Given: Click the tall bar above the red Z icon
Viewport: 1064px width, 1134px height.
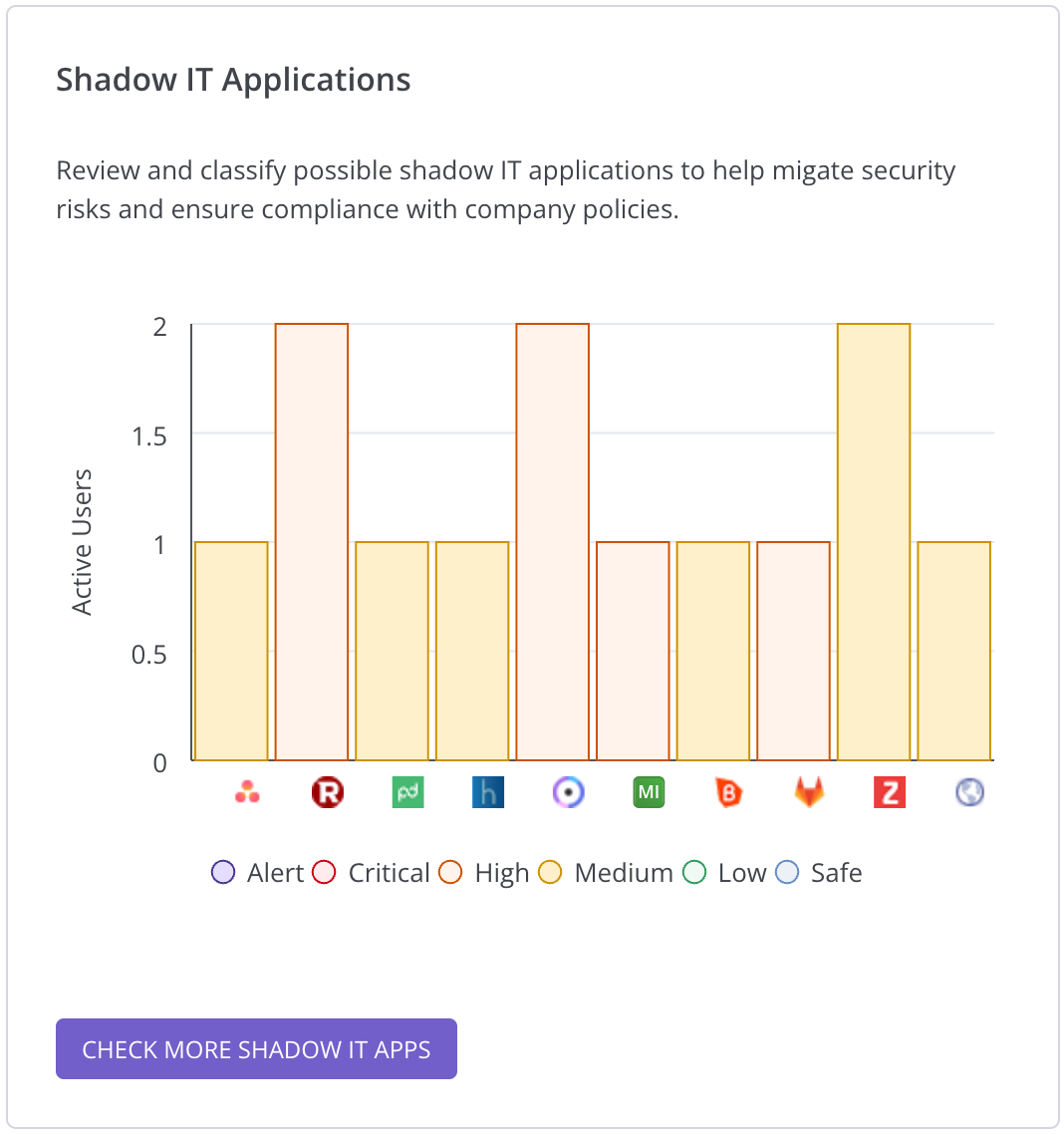Looking at the screenshot, I should click(874, 542).
